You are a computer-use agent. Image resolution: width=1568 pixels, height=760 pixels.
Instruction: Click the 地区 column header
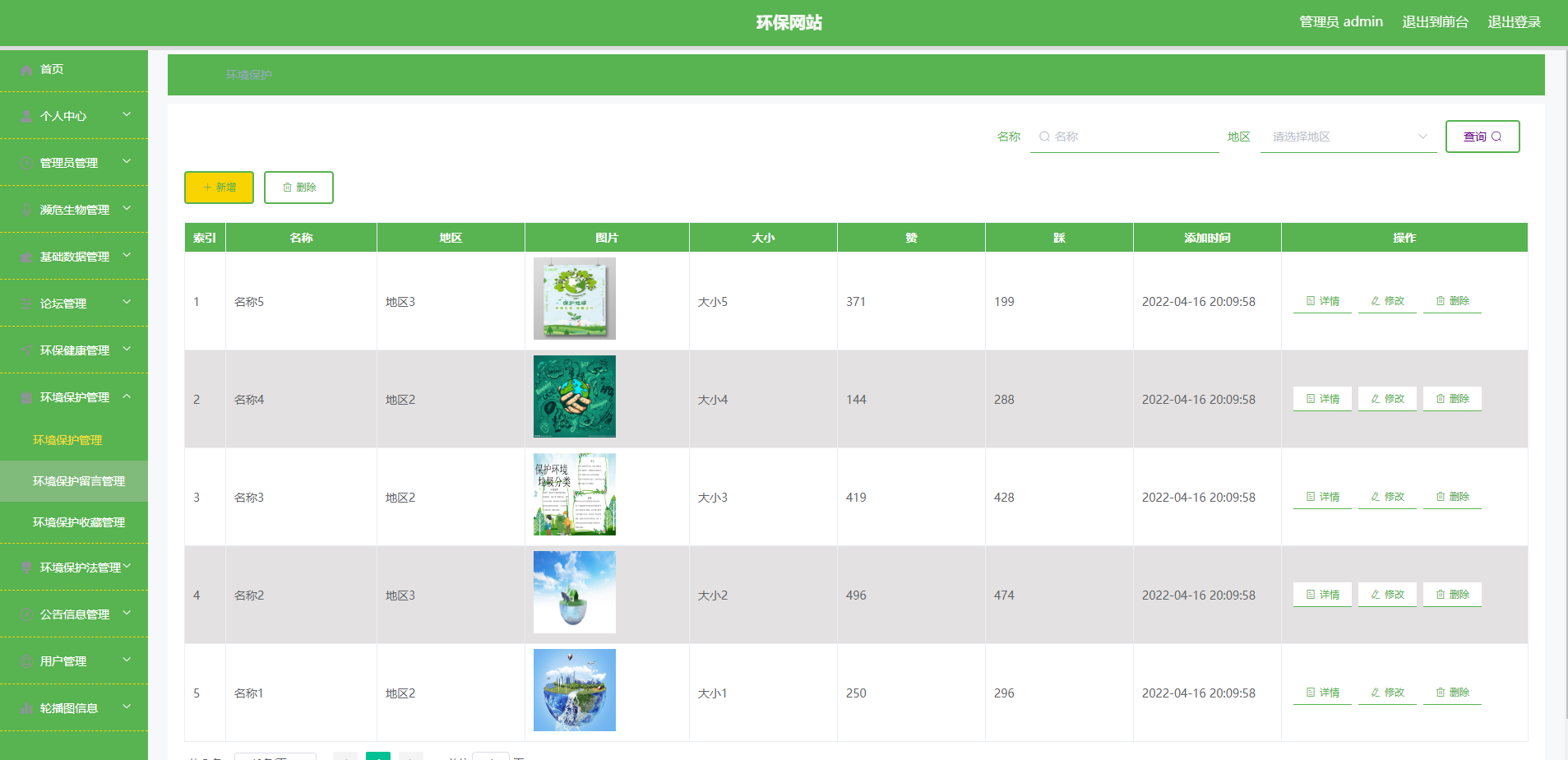[451, 238]
